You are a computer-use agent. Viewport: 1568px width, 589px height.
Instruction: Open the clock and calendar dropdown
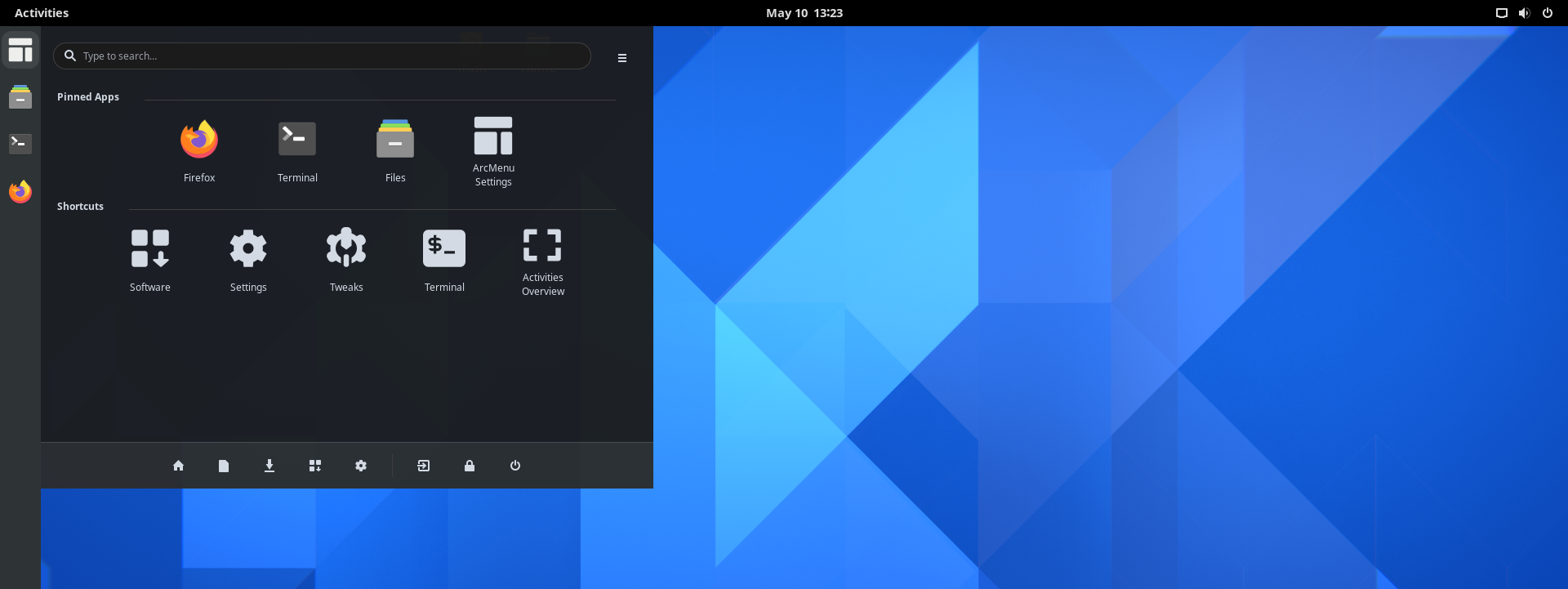pyautogui.click(x=804, y=13)
